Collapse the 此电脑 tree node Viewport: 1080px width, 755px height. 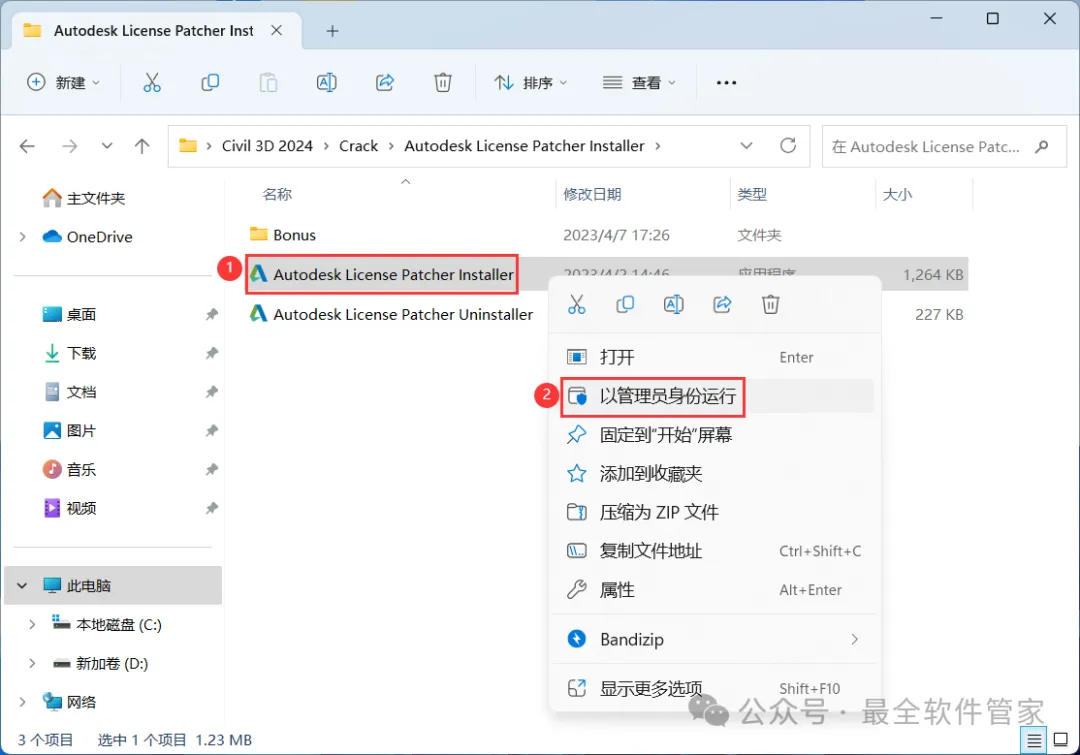point(22,586)
